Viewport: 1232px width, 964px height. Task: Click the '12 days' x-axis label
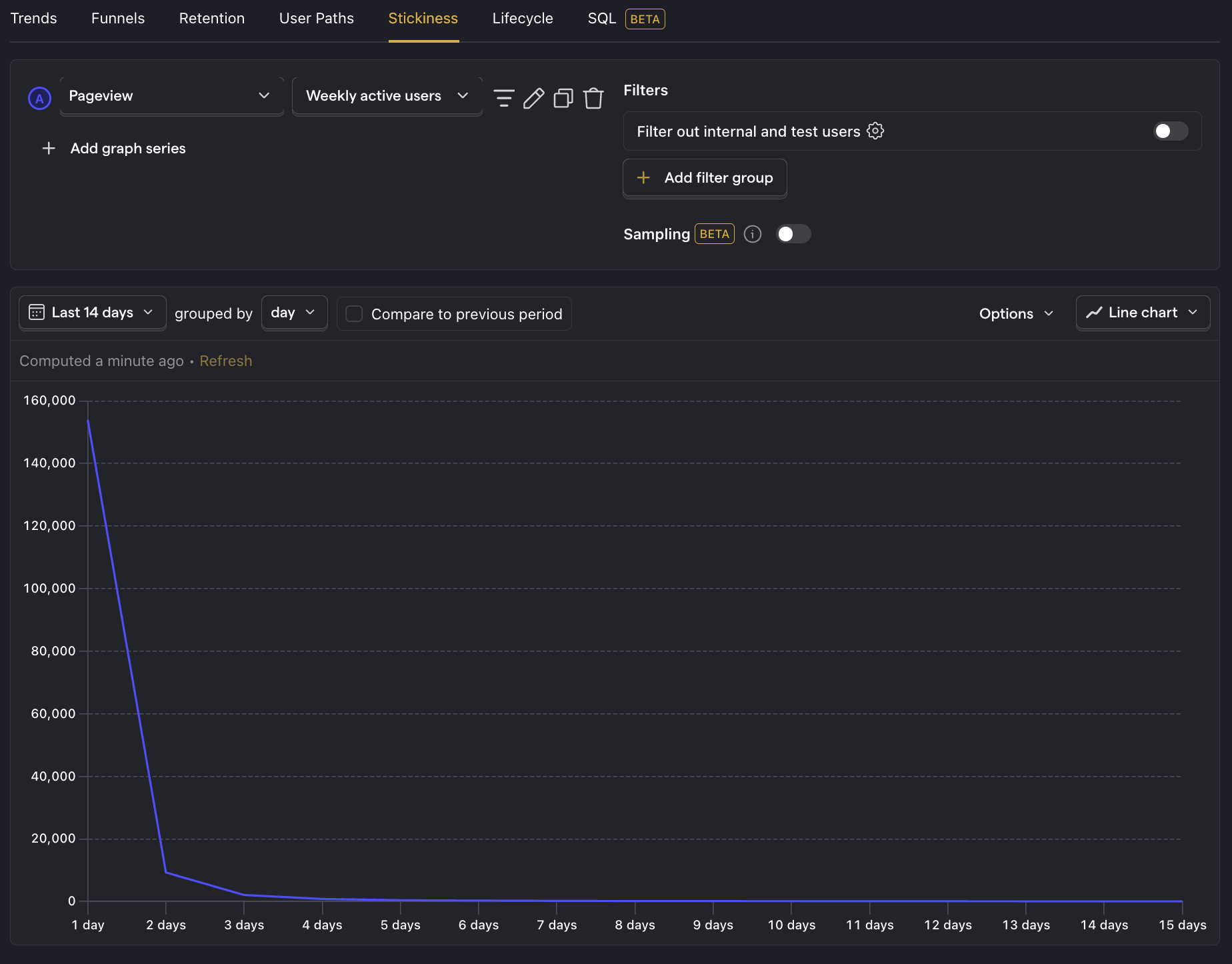(x=948, y=925)
